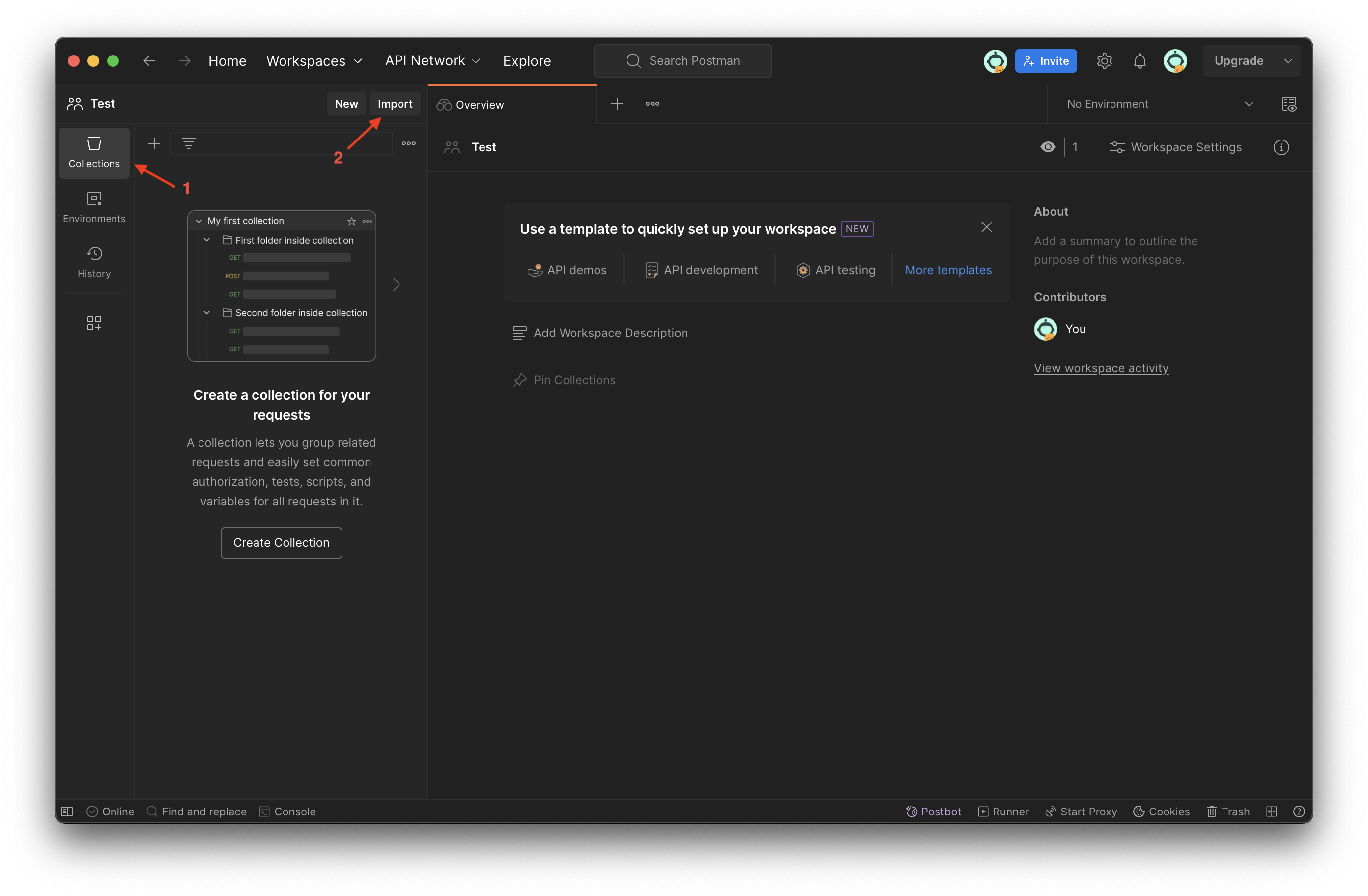This screenshot has width=1368, height=896.
Task: Open the Environments sidebar panel
Action: point(94,207)
